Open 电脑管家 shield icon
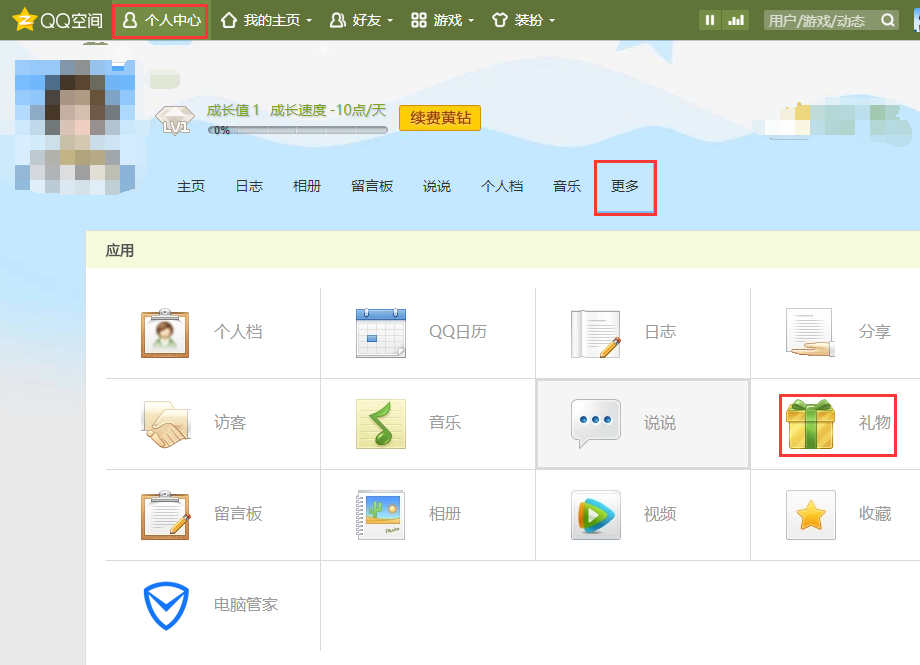 pos(165,605)
